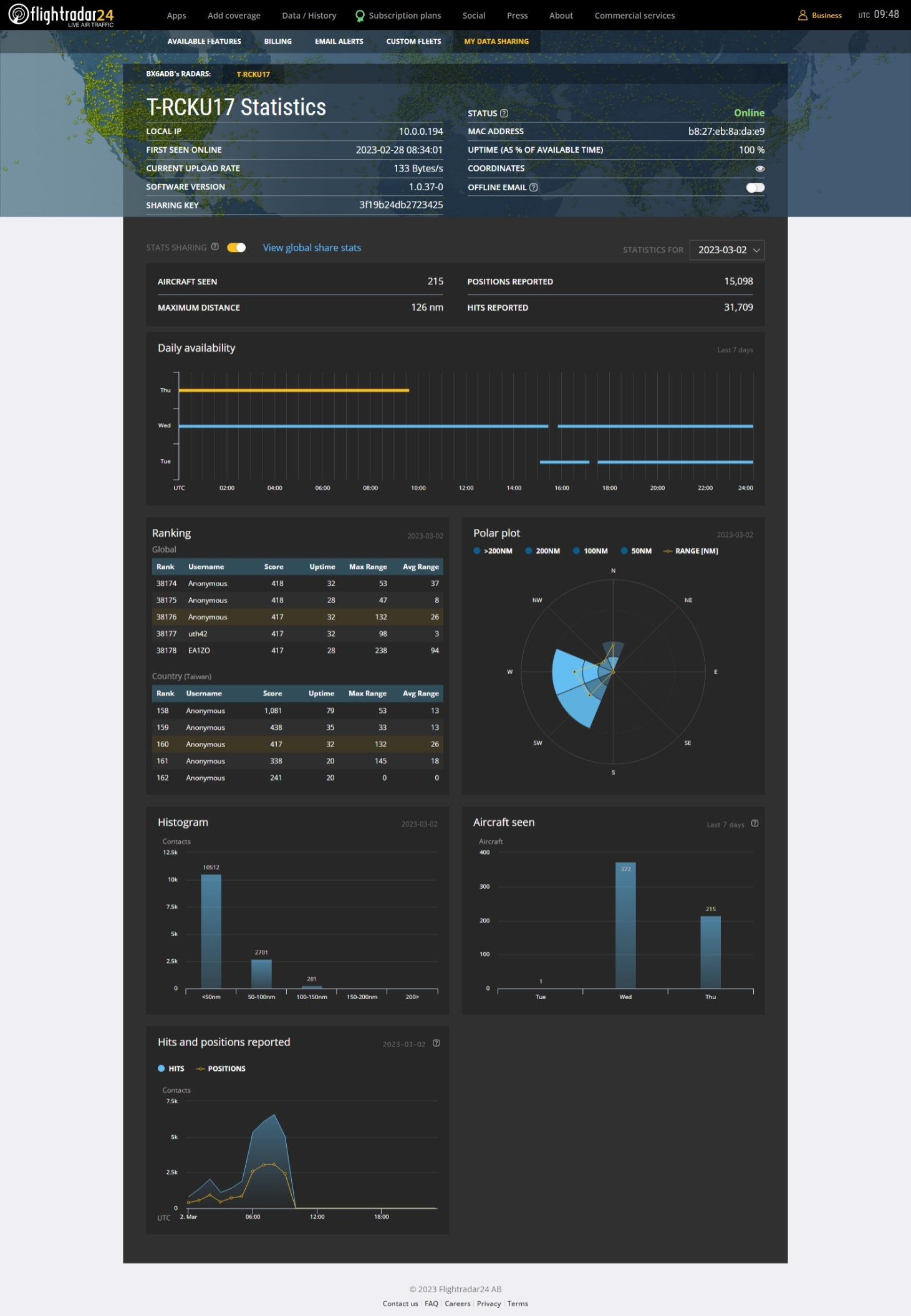Click the Thu aircraft seen bar
This screenshot has width=911, height=1316.
click(x=710, y=952)
